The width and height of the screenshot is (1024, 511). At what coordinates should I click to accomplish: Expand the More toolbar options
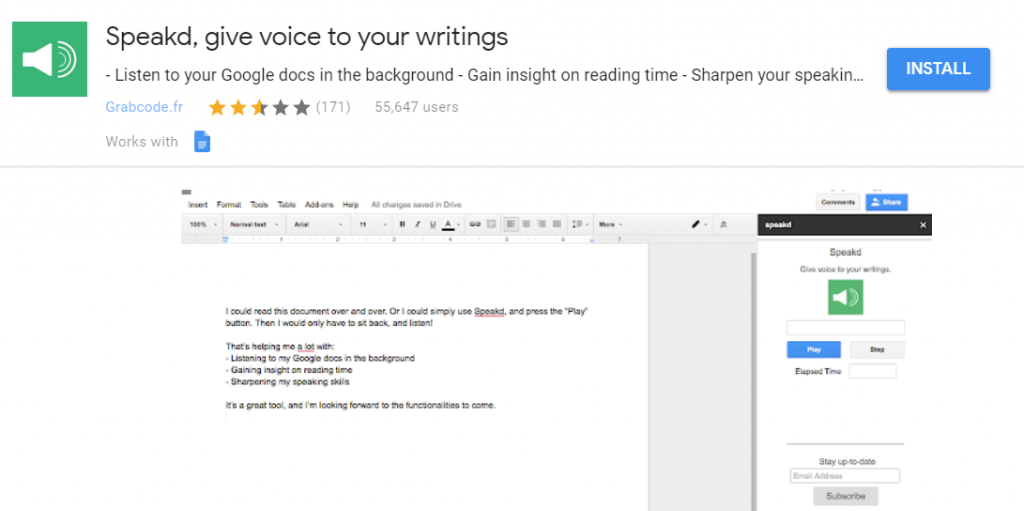(x=610, y=224)
